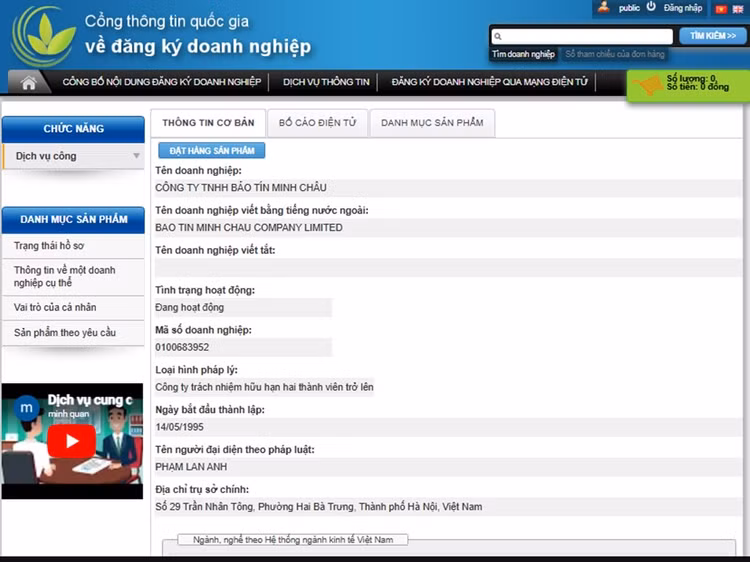Switch language with Vietnamese flag

tap(719, 8)
